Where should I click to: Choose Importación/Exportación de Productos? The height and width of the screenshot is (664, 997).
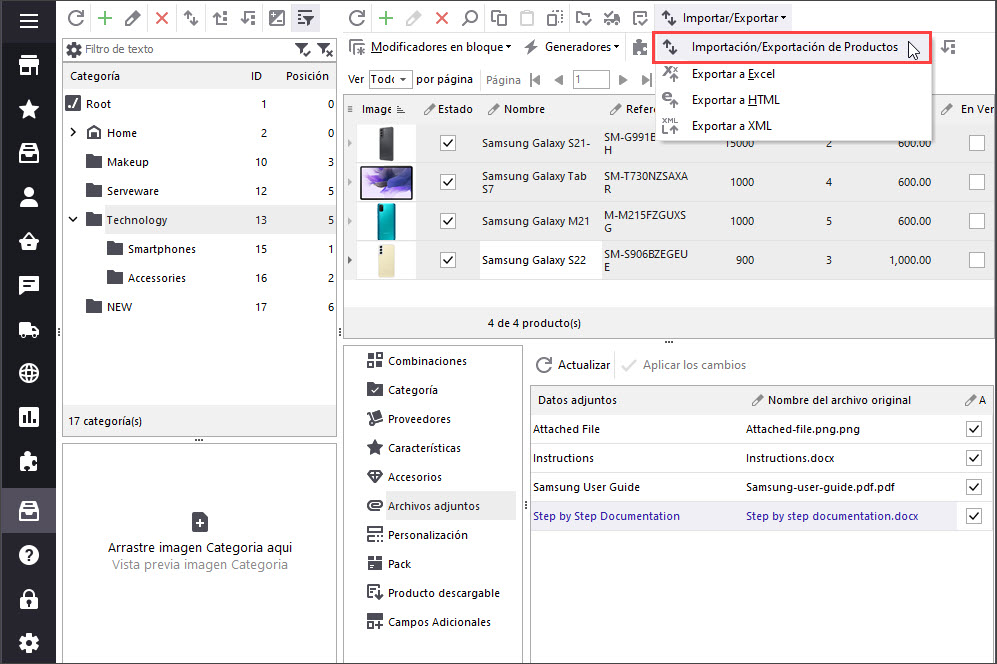[x=792, y=47]
